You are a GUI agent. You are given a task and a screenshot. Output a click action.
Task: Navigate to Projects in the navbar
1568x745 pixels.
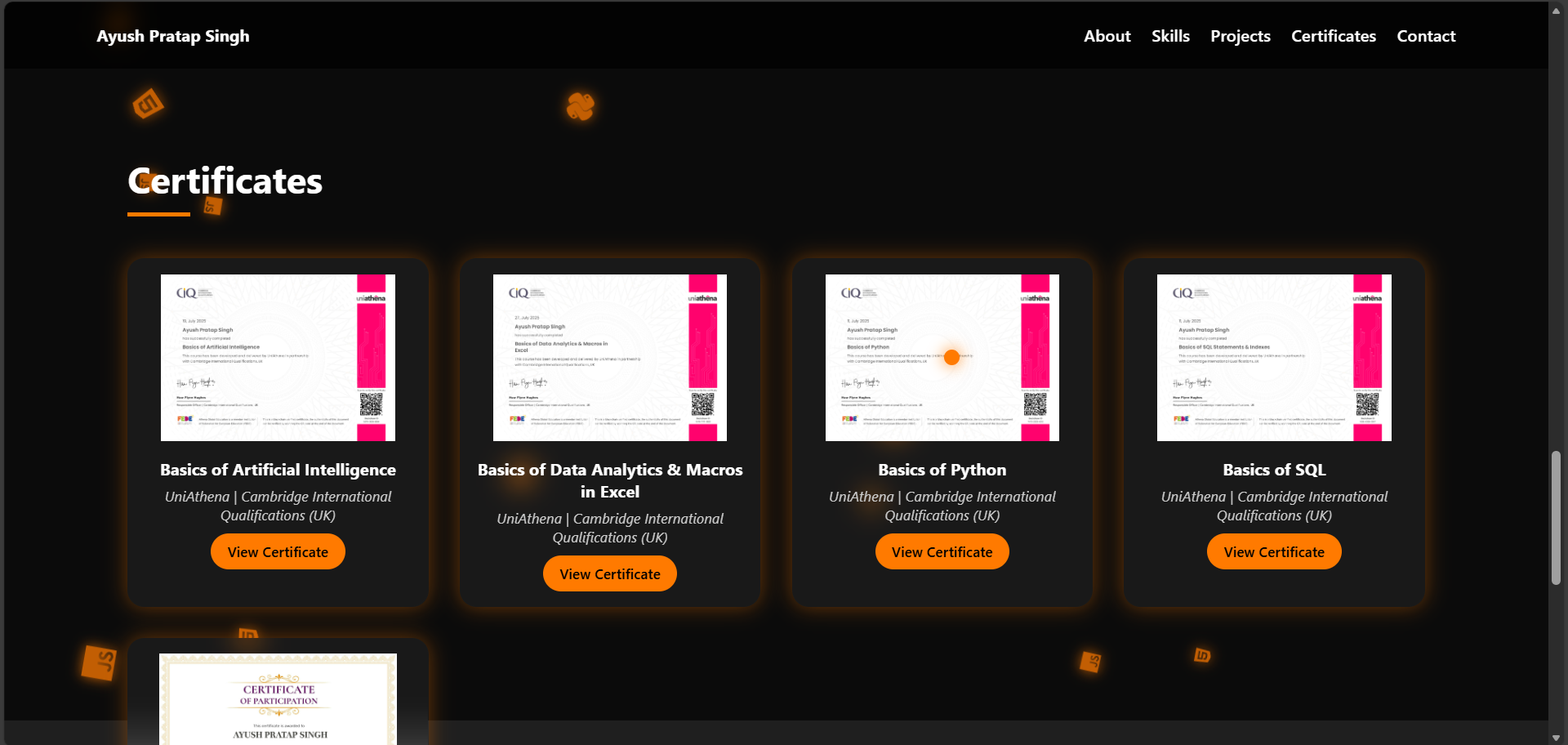1240,36
